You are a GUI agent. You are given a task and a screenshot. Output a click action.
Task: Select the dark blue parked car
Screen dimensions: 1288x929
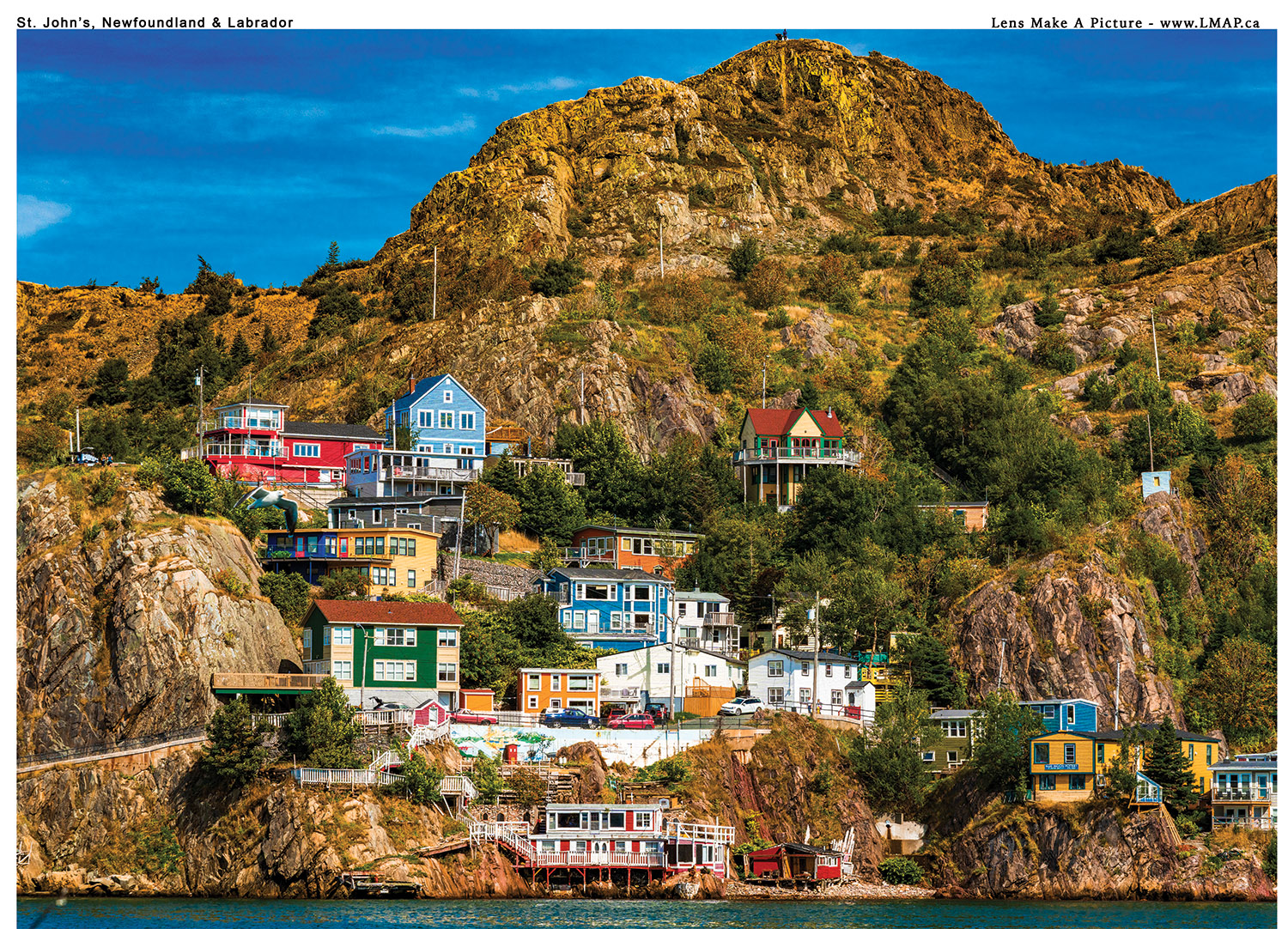pyautogui.click(x=570, y=718)
